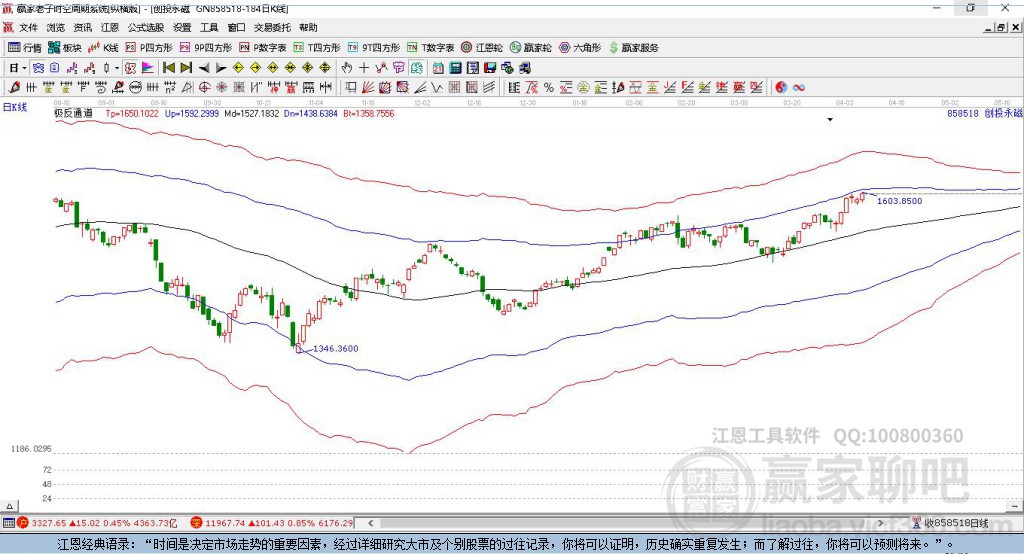The image size is (1024, 554).
Task: Select the hand pan tool
Action: tap(347, 68)
